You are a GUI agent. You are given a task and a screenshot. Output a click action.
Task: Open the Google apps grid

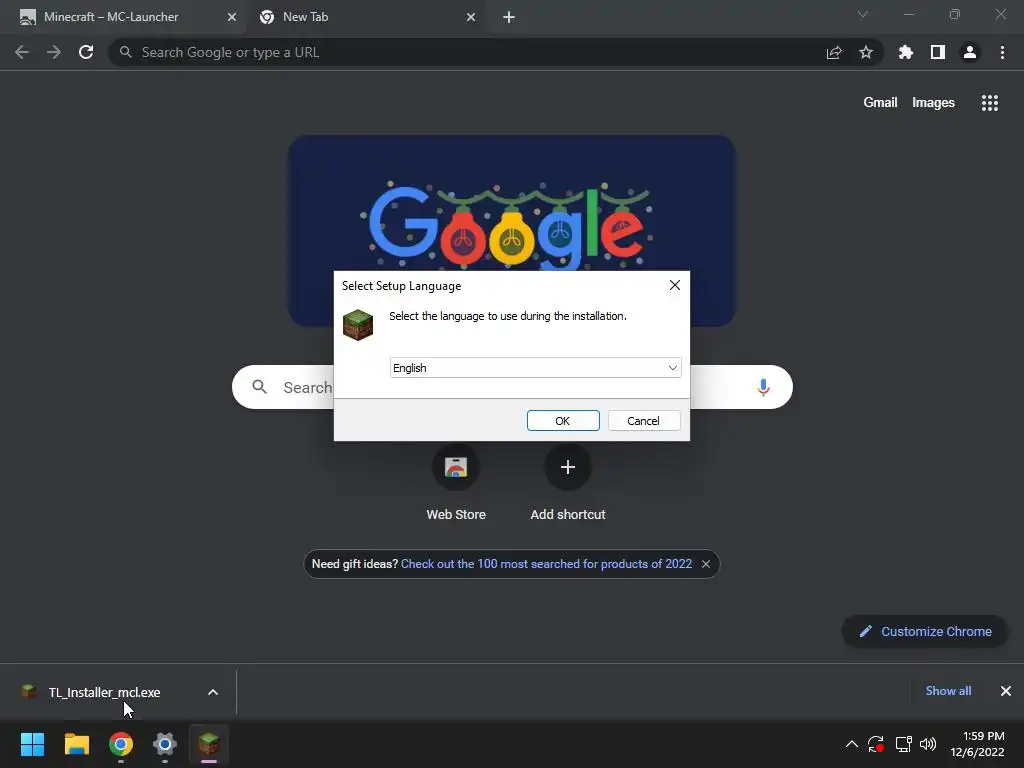click(989, 103)
